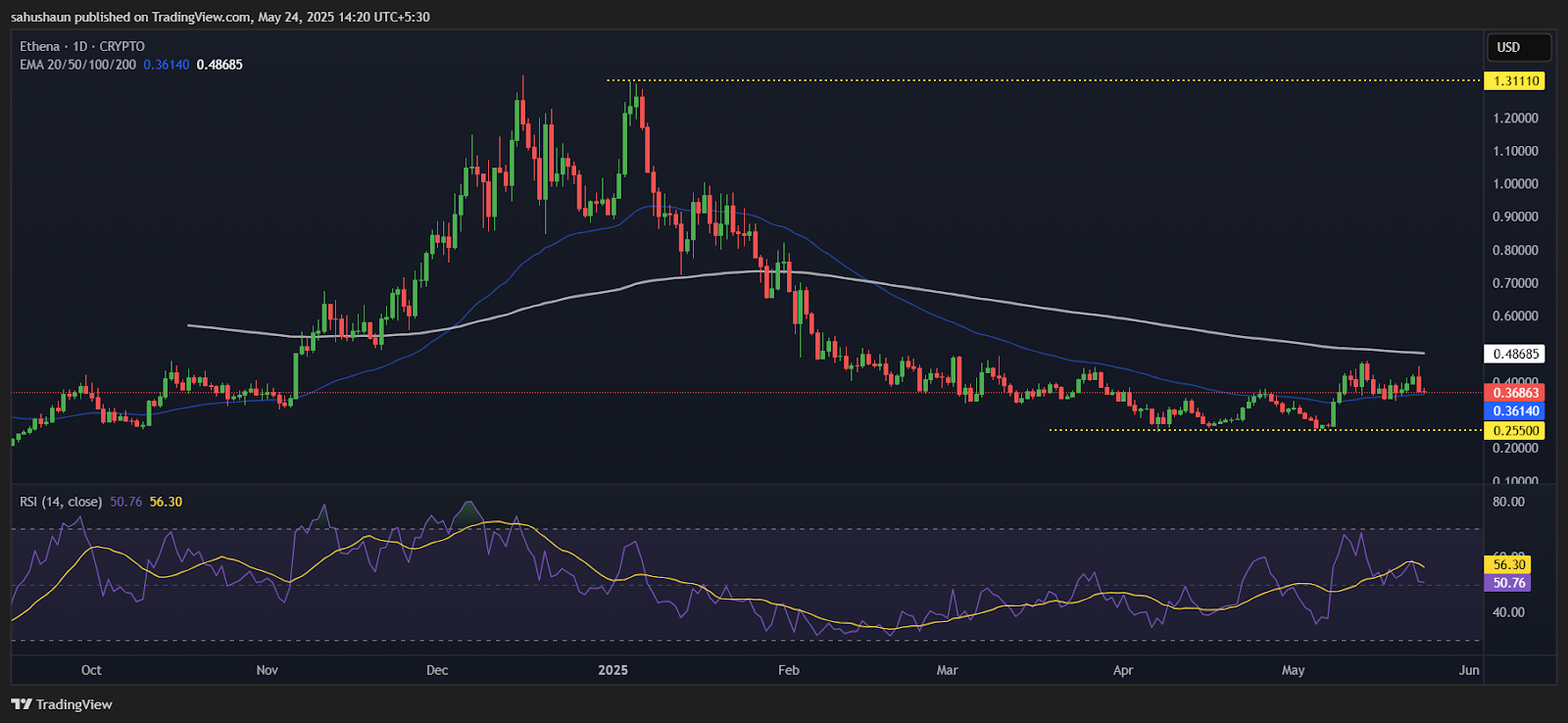Click the Ethena 1D CRYPTO symbol title
The image size is (1568, 723).
click(x=82, y=46)
